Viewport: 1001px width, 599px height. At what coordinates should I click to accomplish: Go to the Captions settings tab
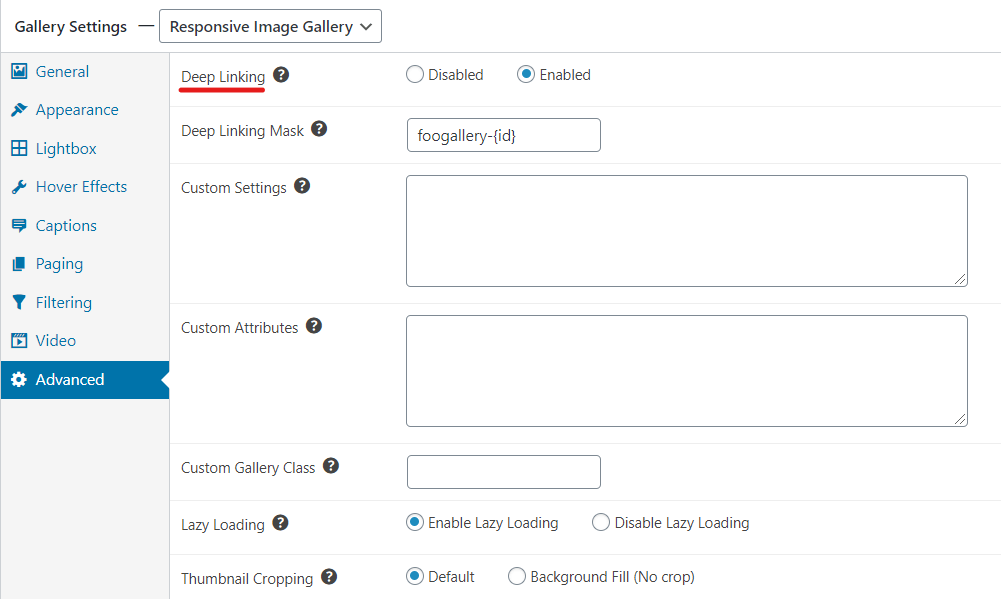coord(85,225)
